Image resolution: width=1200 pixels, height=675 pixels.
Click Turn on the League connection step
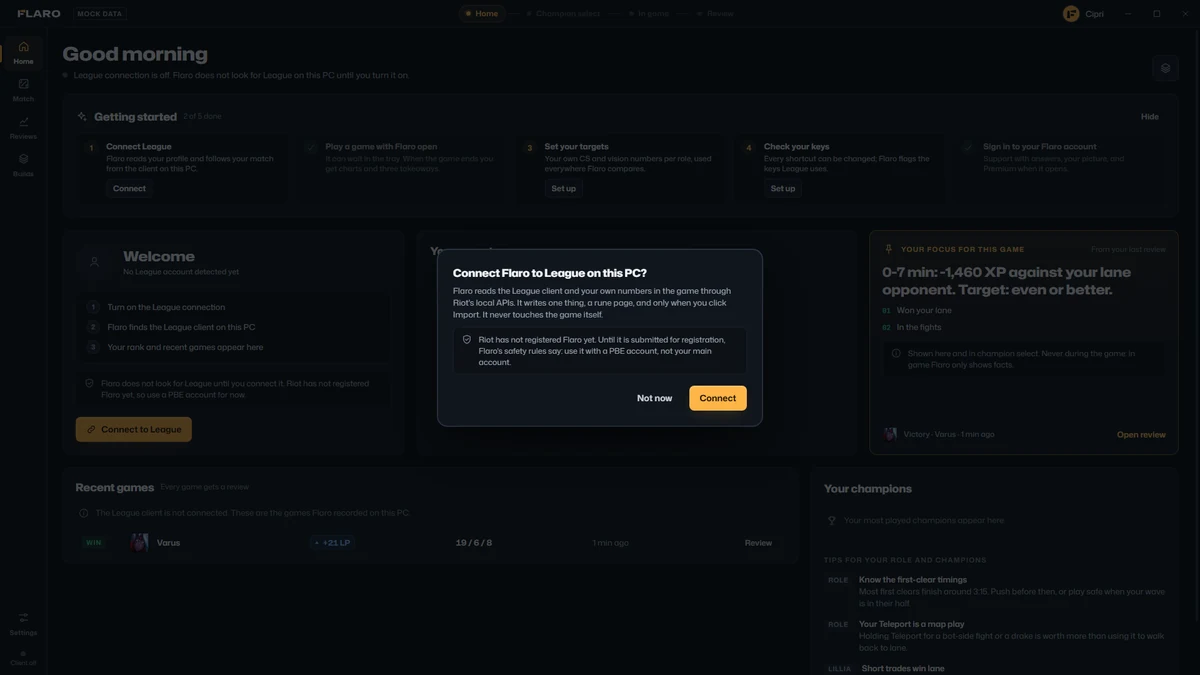tap(166, 307)
